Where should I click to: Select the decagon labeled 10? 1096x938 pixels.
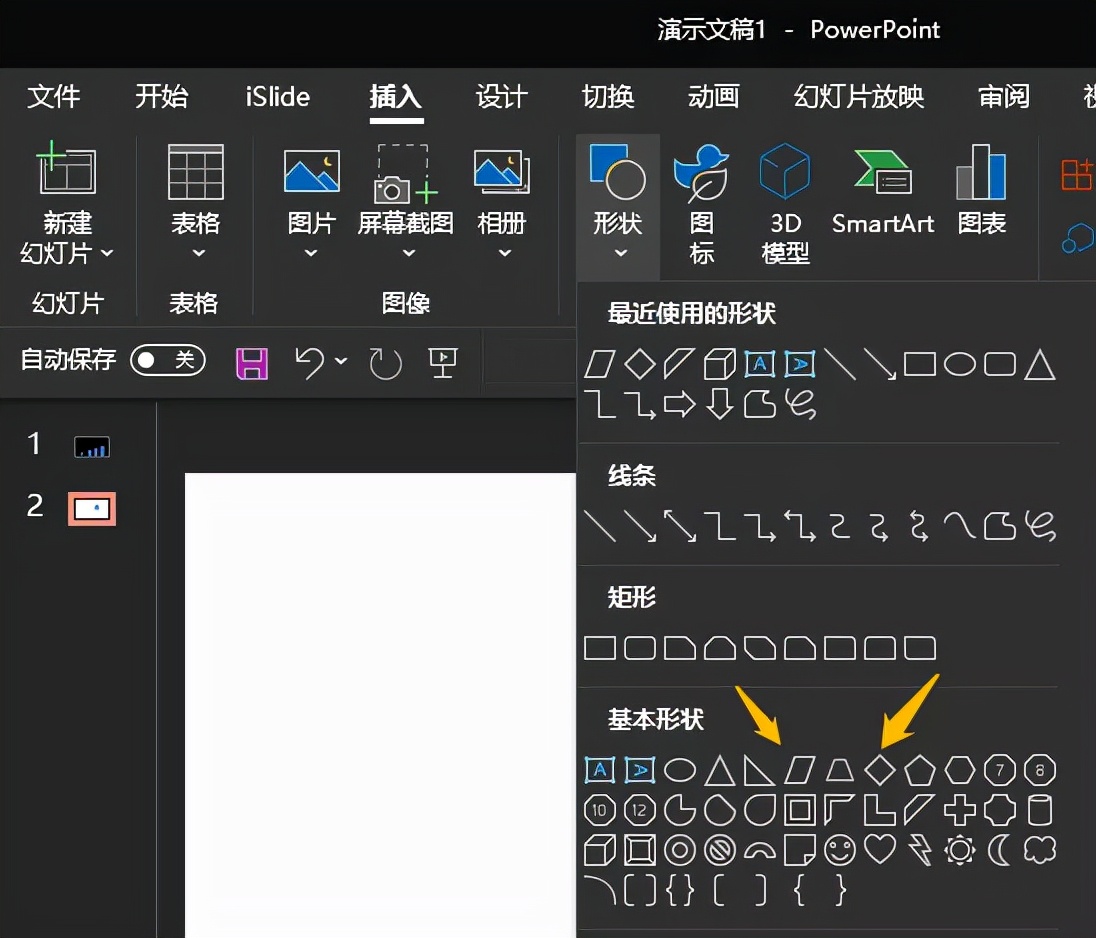tap(599, 811)
